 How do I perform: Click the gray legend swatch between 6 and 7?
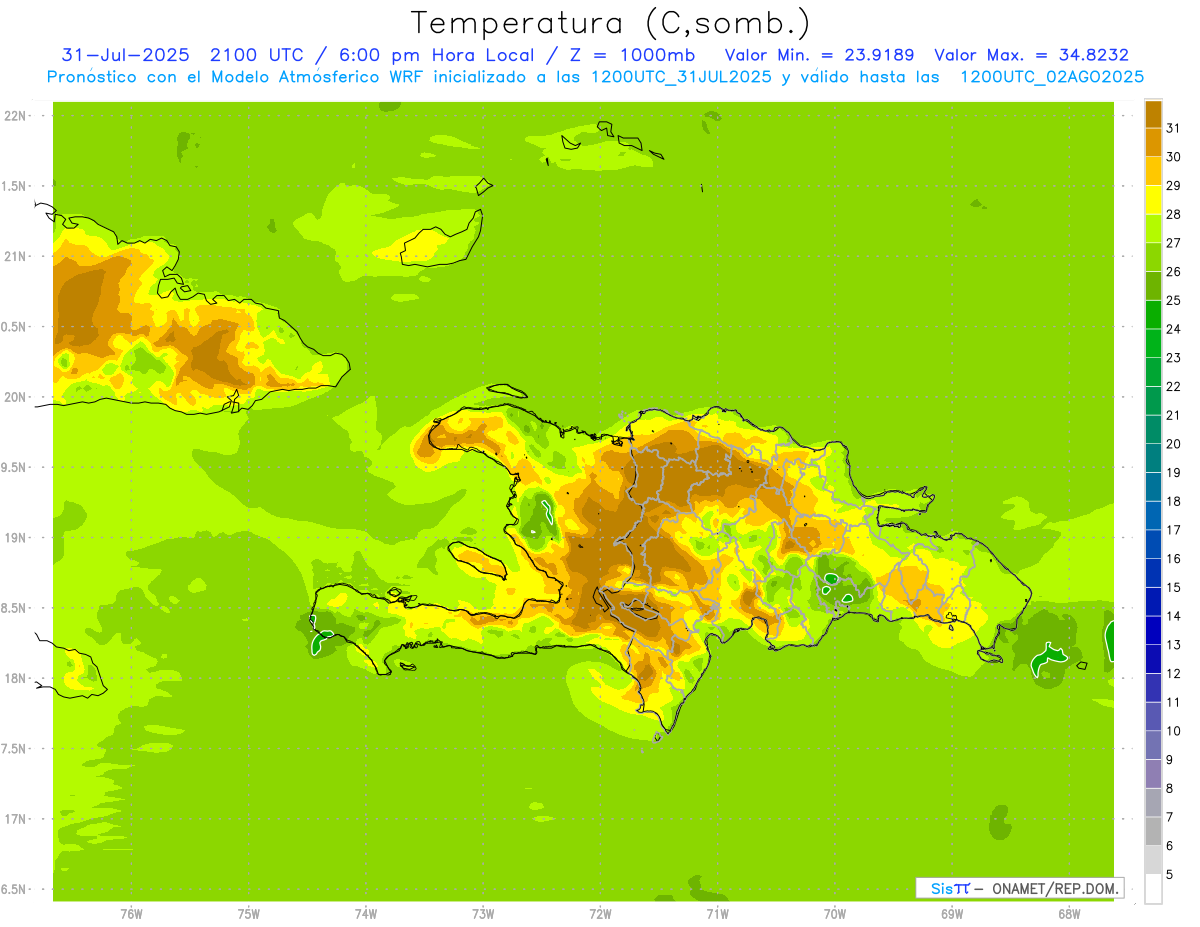1153,831
